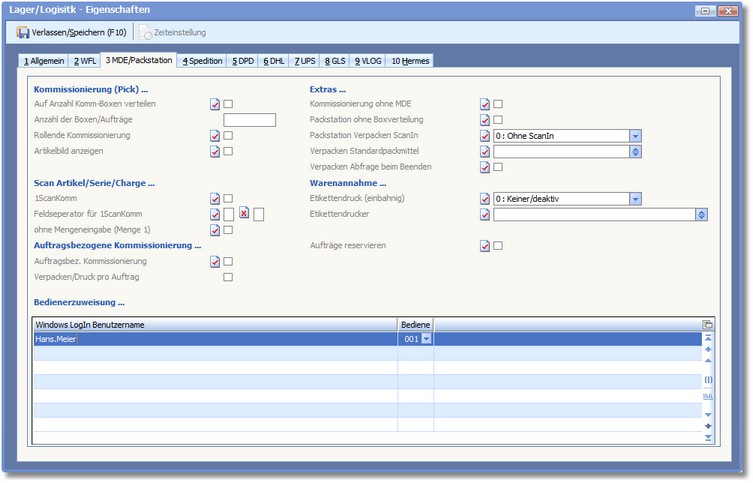Expand the Etikettendruck (einbahnig) dropdown
753x483 pixels.
(x=635, y=199)
